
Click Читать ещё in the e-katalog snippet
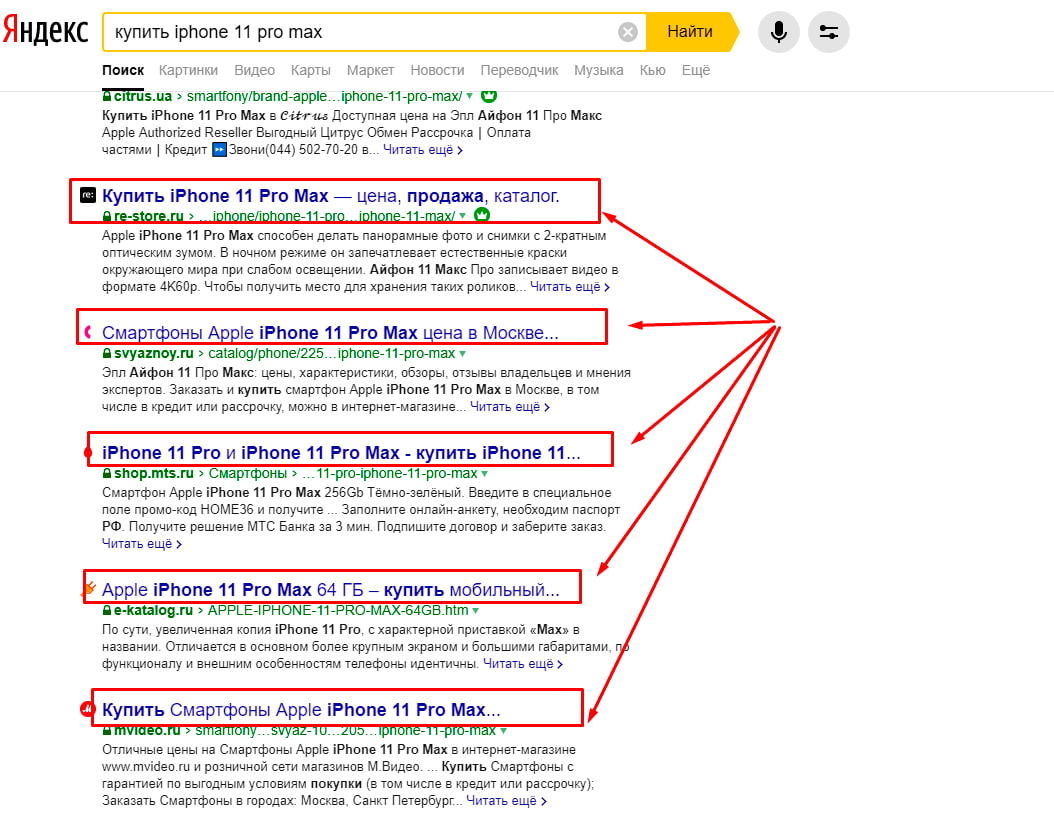(522, 663)
